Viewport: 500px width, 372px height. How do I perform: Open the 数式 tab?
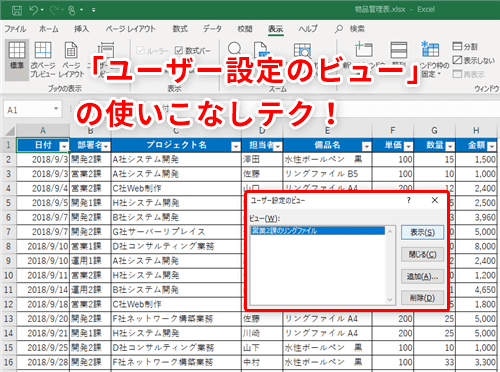click(x=180, y=29)
